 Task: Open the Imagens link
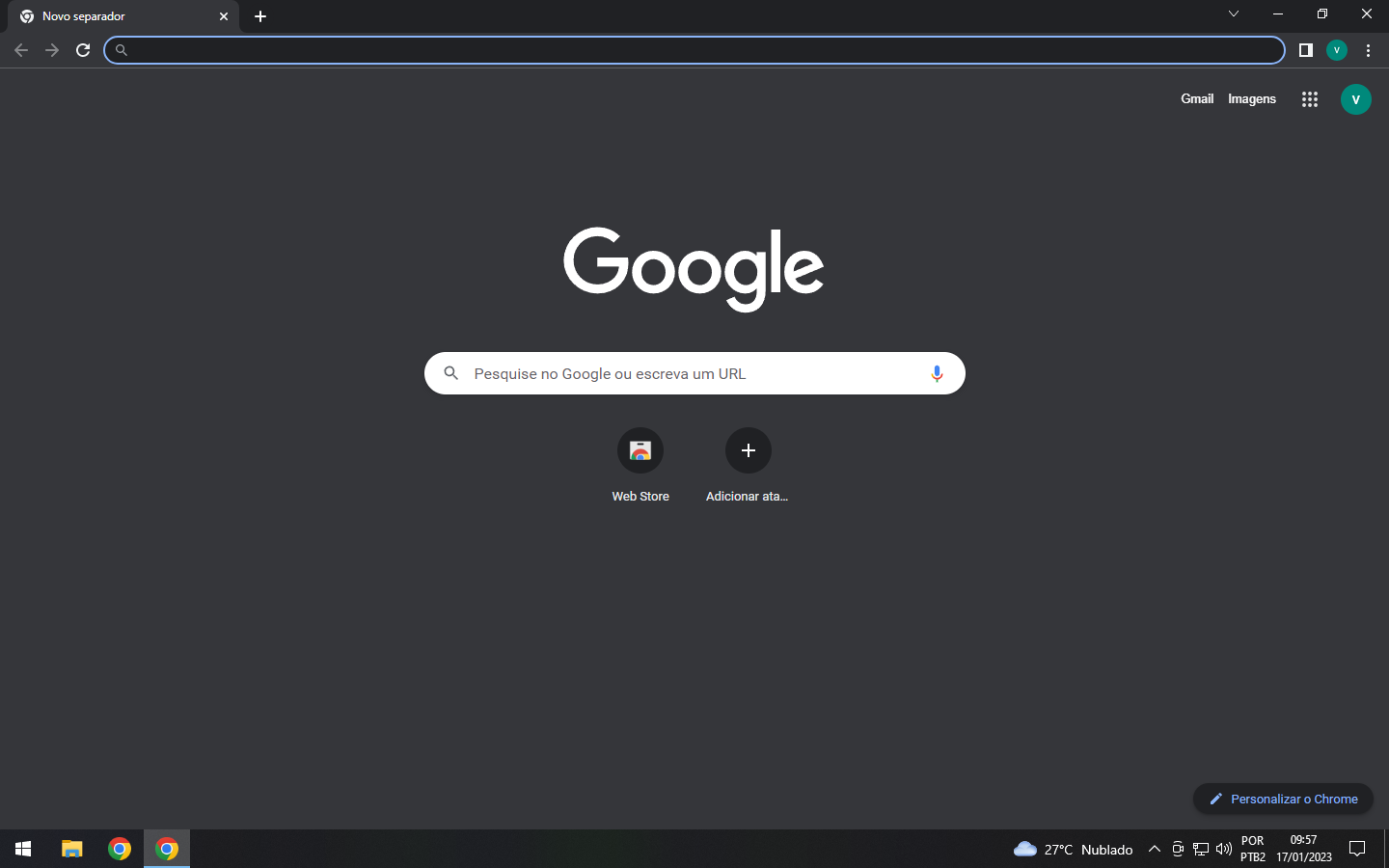pyautogui.click(x=1252, y=98)
